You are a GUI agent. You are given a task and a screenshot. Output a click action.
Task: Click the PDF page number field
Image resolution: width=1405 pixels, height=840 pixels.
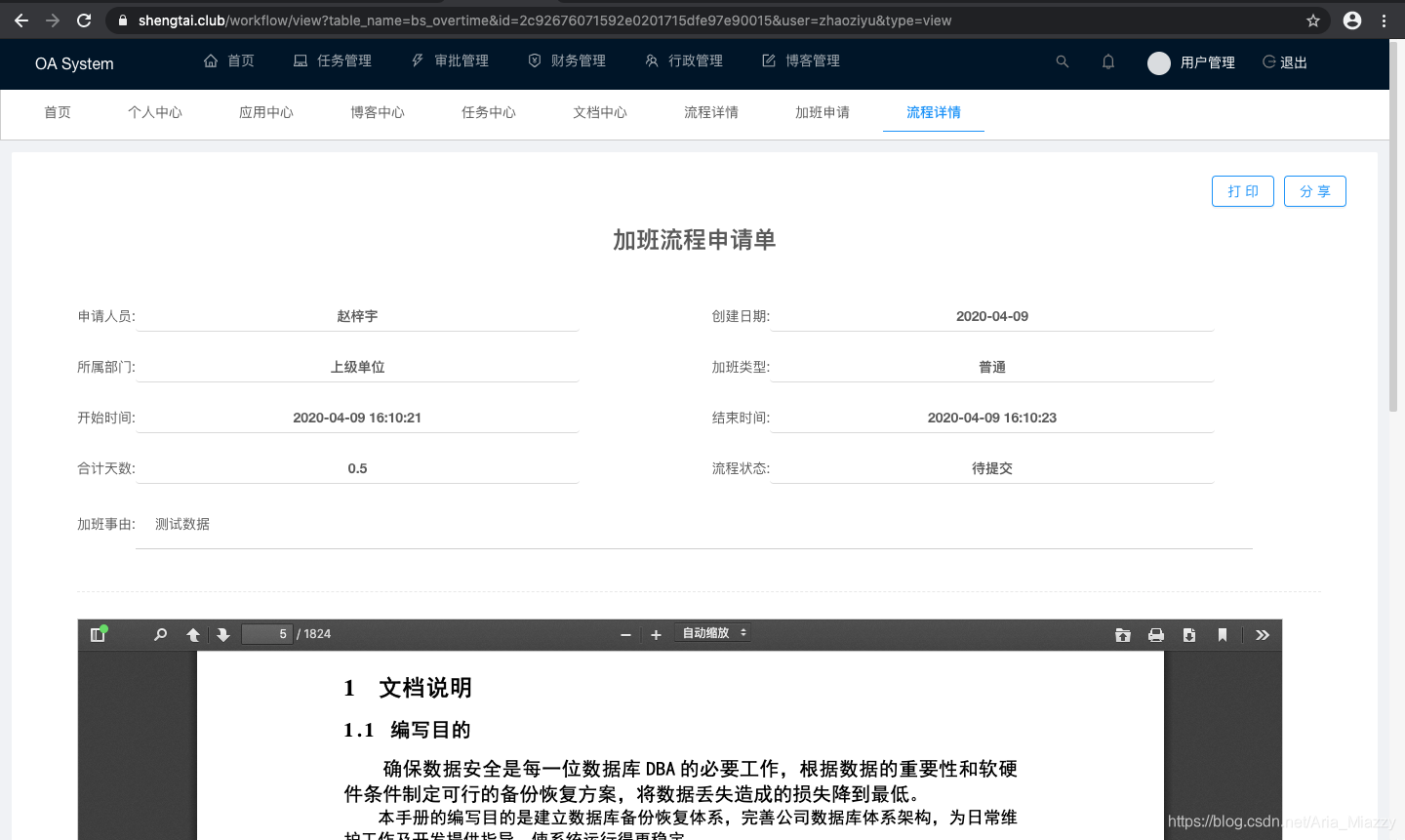[x=267, y=634]
